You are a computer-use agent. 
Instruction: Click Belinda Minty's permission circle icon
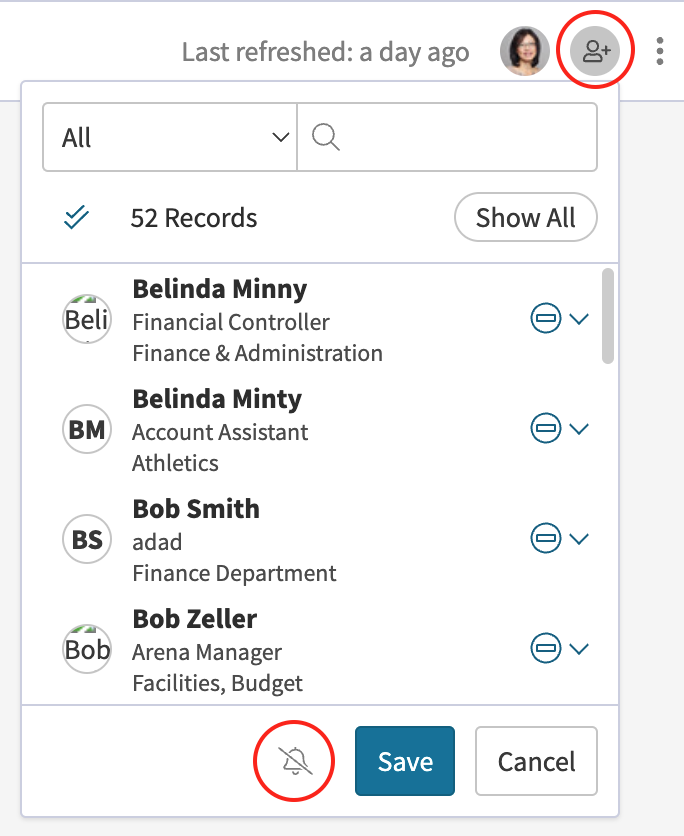pyautogui.click(x=545, y=428)
